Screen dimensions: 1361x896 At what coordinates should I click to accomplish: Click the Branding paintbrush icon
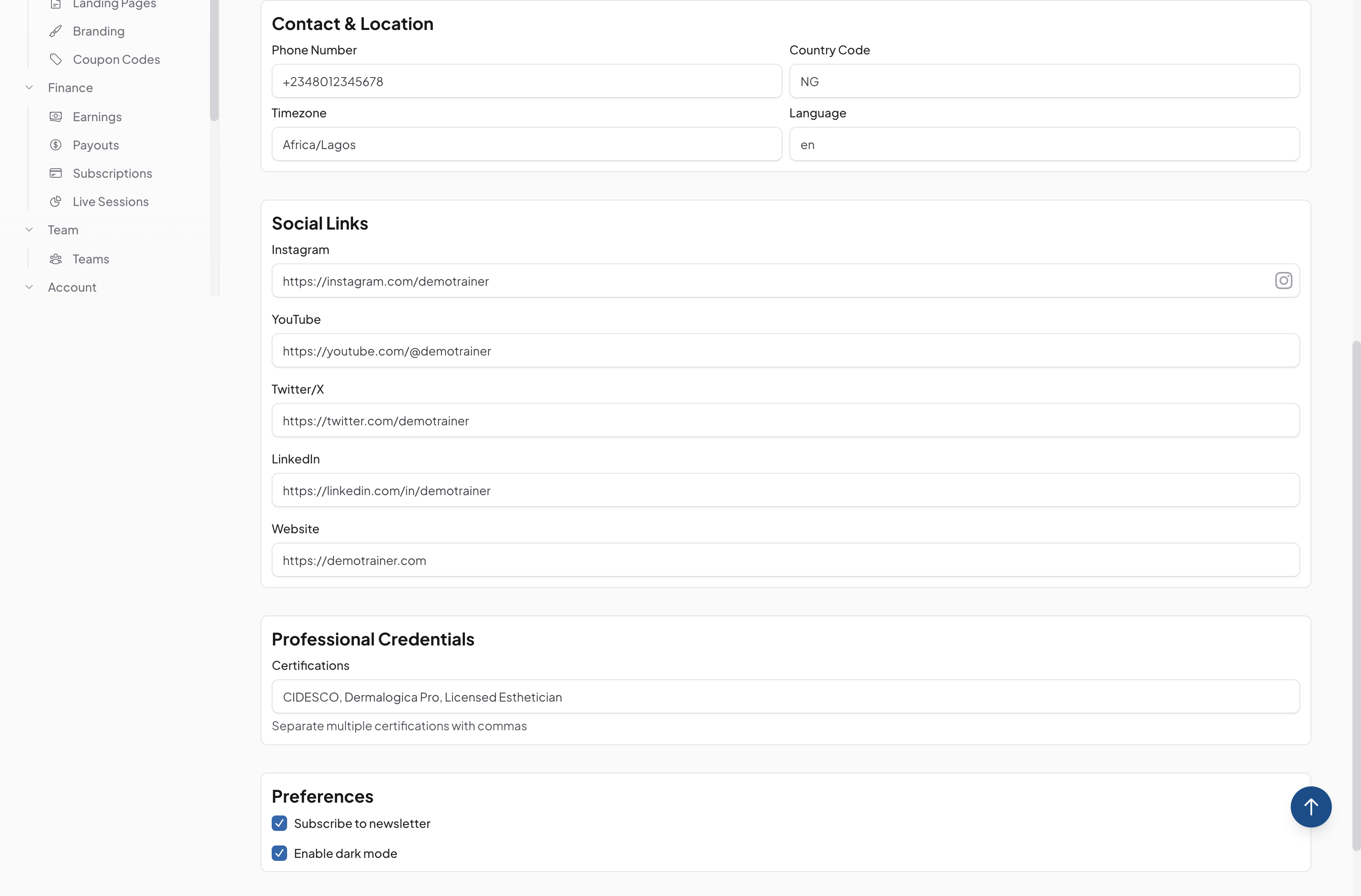tap(55, 31)
